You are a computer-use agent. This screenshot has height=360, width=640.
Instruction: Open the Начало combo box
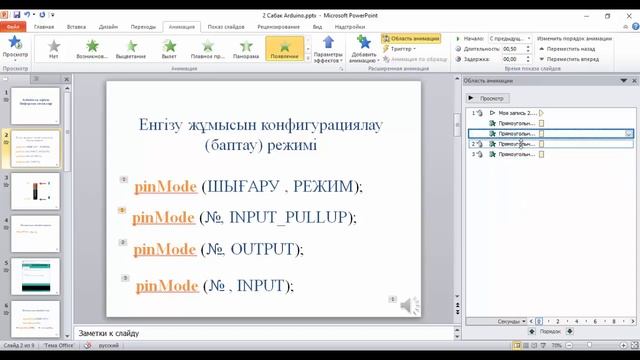(x=510, y=38)
